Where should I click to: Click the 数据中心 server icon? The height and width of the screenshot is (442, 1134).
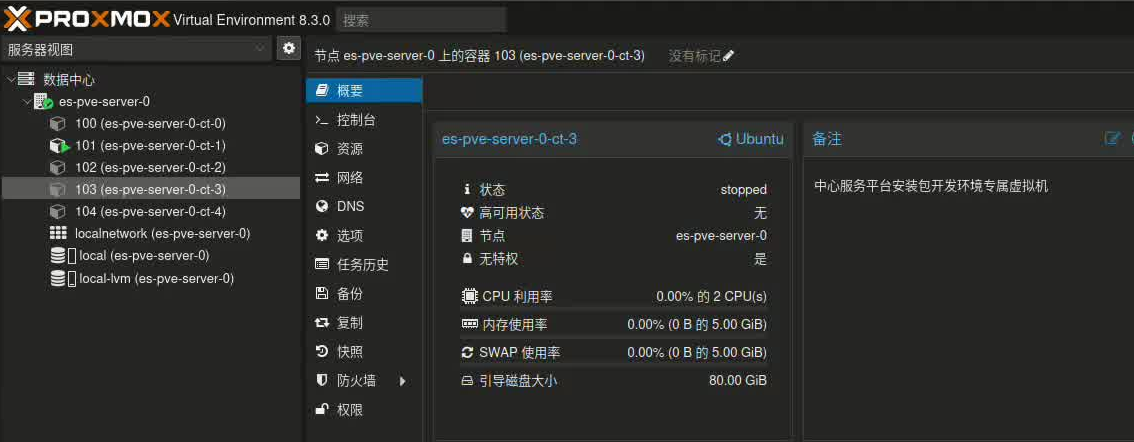27,79
